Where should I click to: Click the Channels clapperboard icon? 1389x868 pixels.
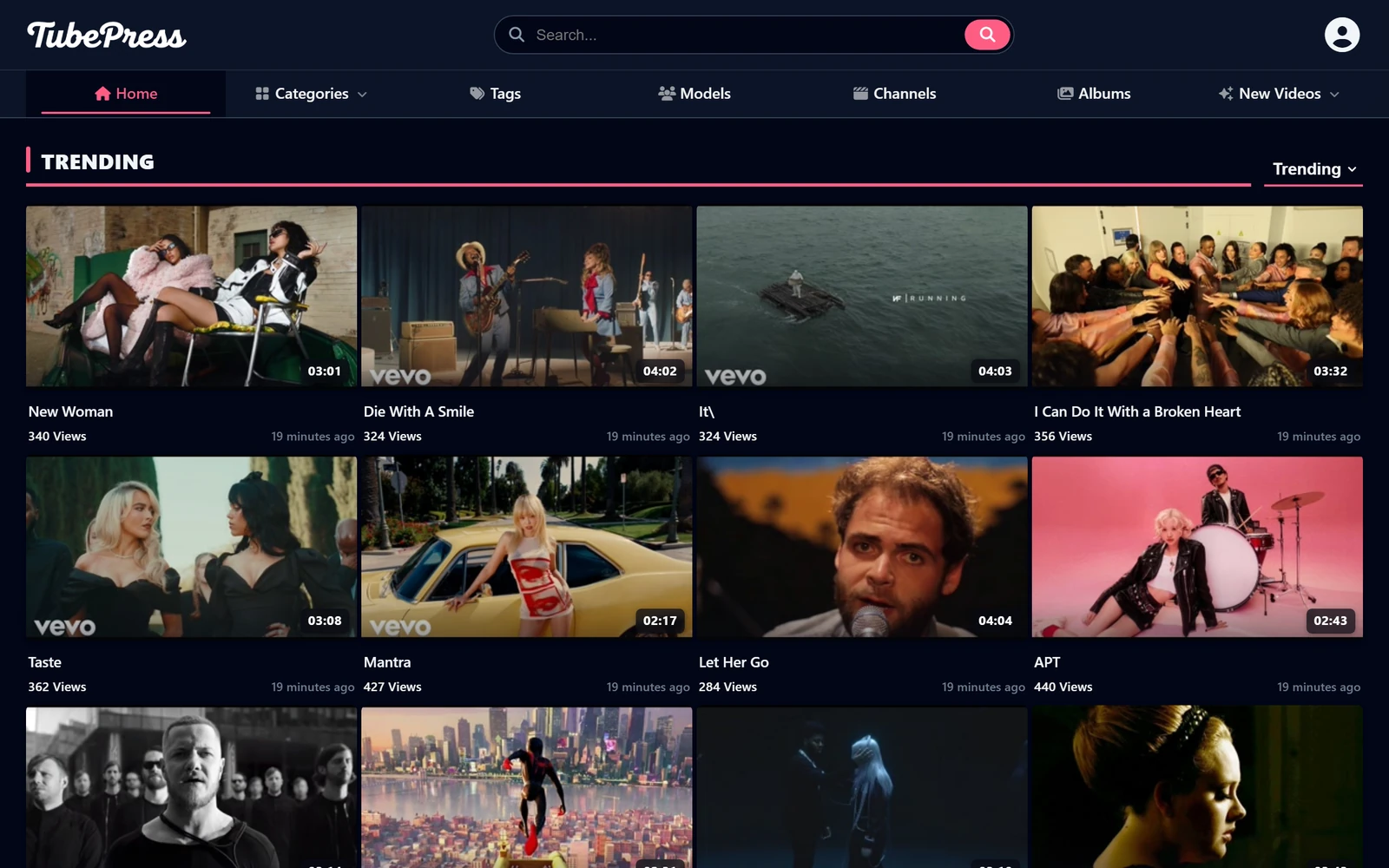click(860, 94)
